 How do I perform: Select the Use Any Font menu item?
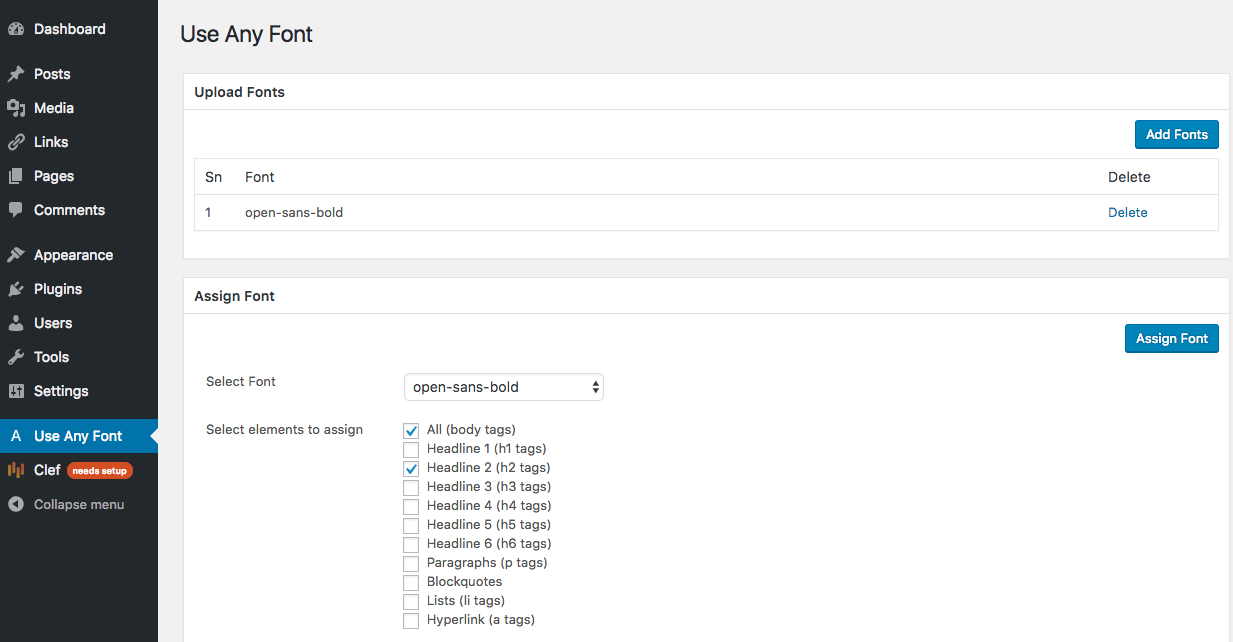pos(79,436)
